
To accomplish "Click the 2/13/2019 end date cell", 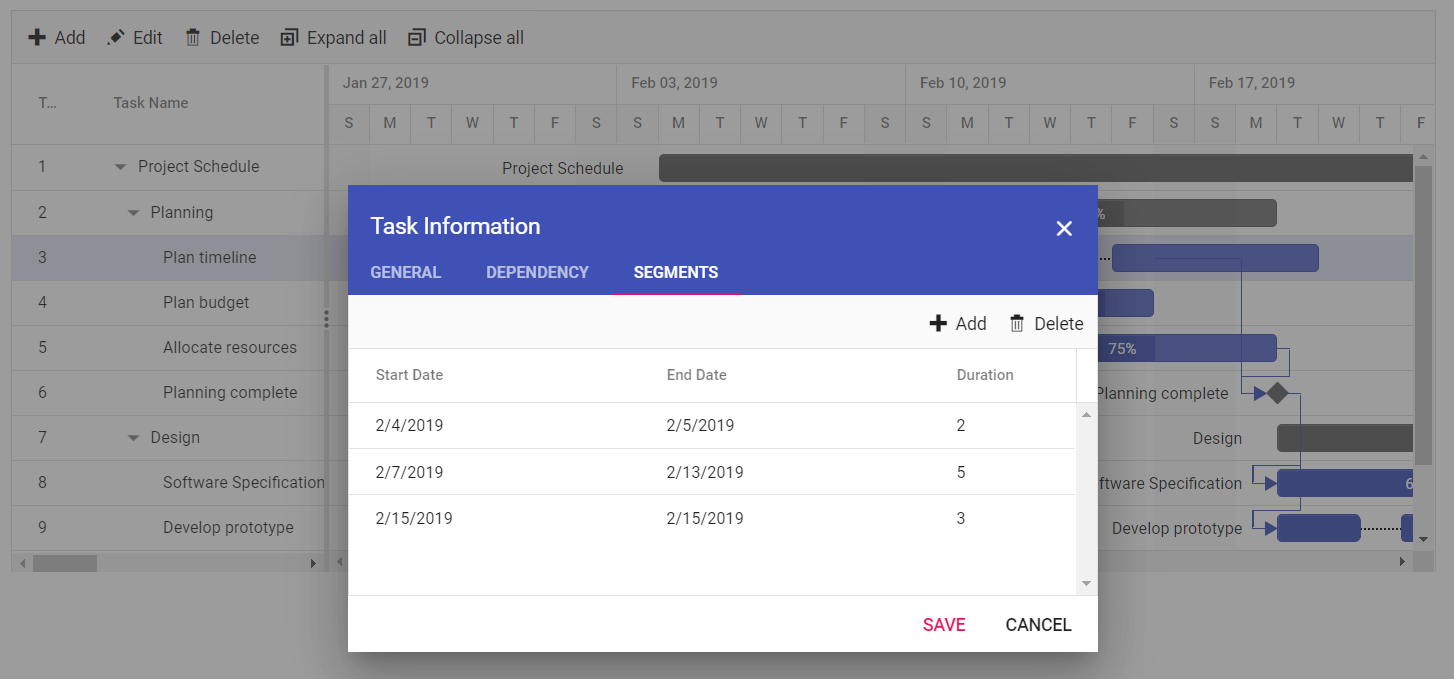I will pyautogui.click(x=705, y=472).
